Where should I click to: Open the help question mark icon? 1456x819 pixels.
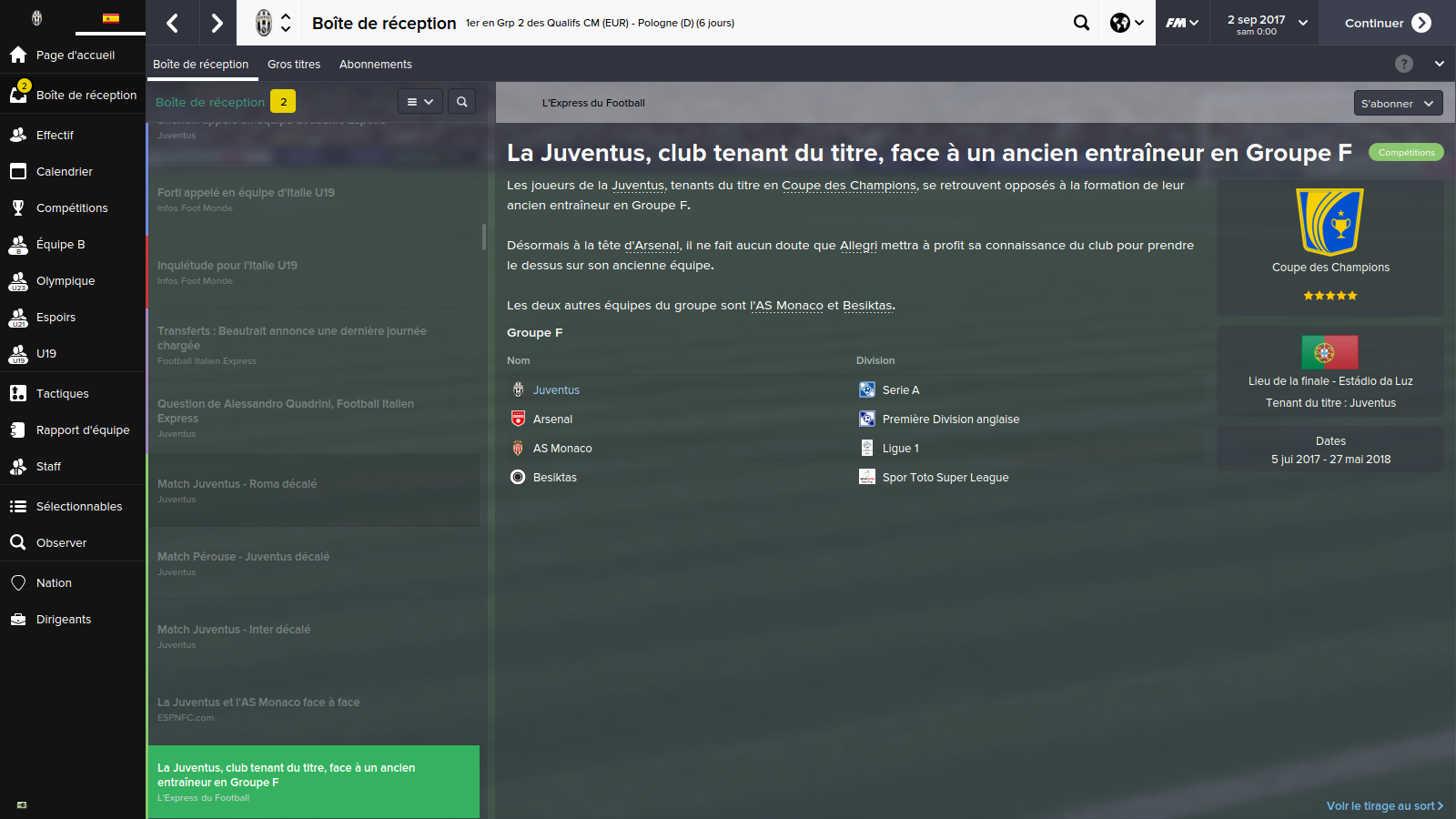pyautogui.click(x=1404, y=64)
